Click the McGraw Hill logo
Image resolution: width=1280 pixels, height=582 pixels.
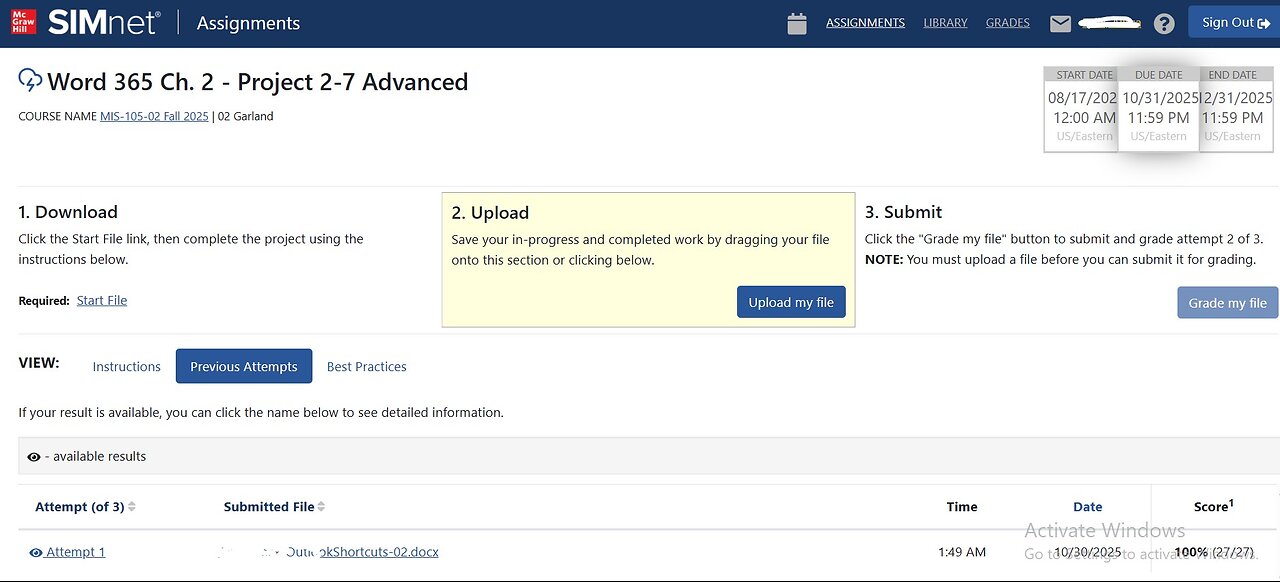coord(24,22)
